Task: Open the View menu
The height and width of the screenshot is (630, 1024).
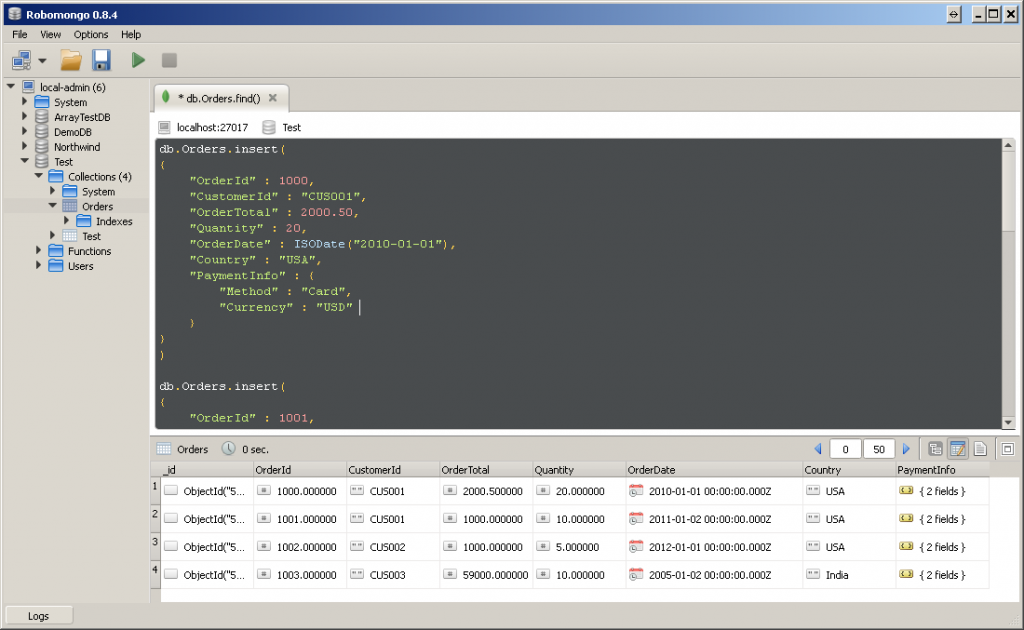Action: pos(50,34)
